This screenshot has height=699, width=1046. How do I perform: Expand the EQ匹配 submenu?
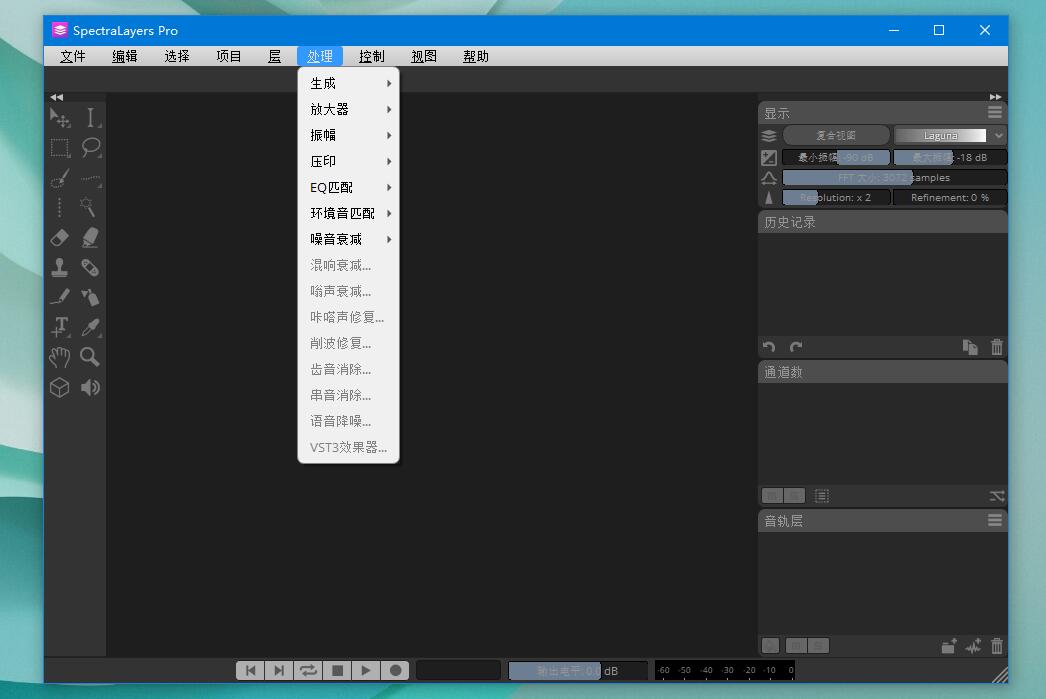click(348, 187)
